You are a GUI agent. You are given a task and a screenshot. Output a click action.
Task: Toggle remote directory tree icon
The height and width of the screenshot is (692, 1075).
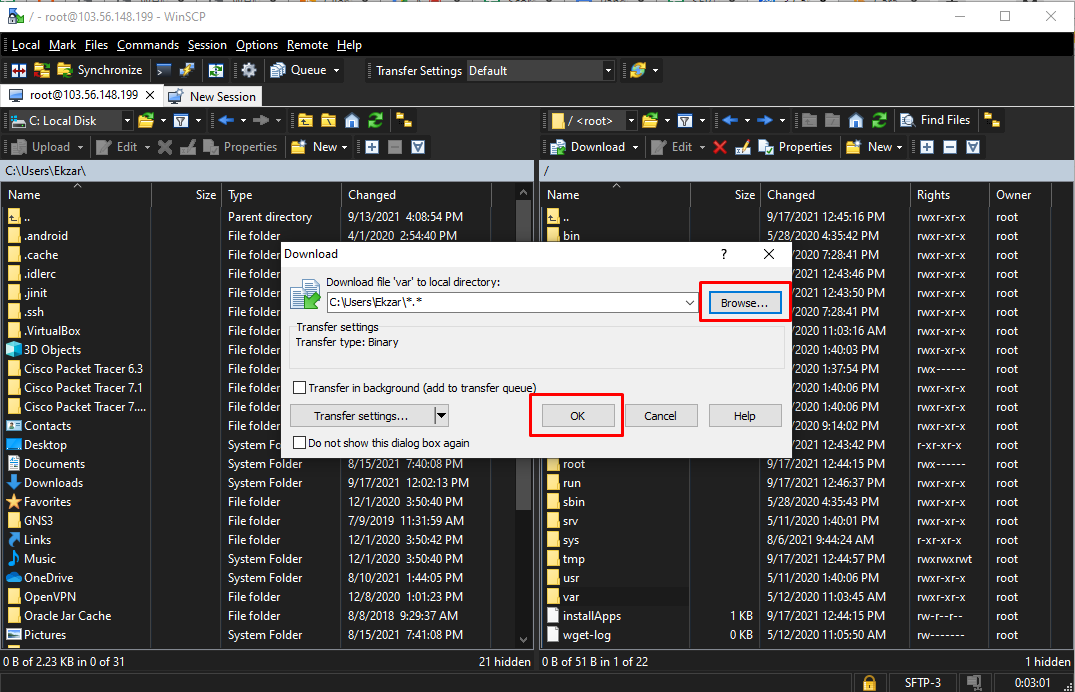991,121
